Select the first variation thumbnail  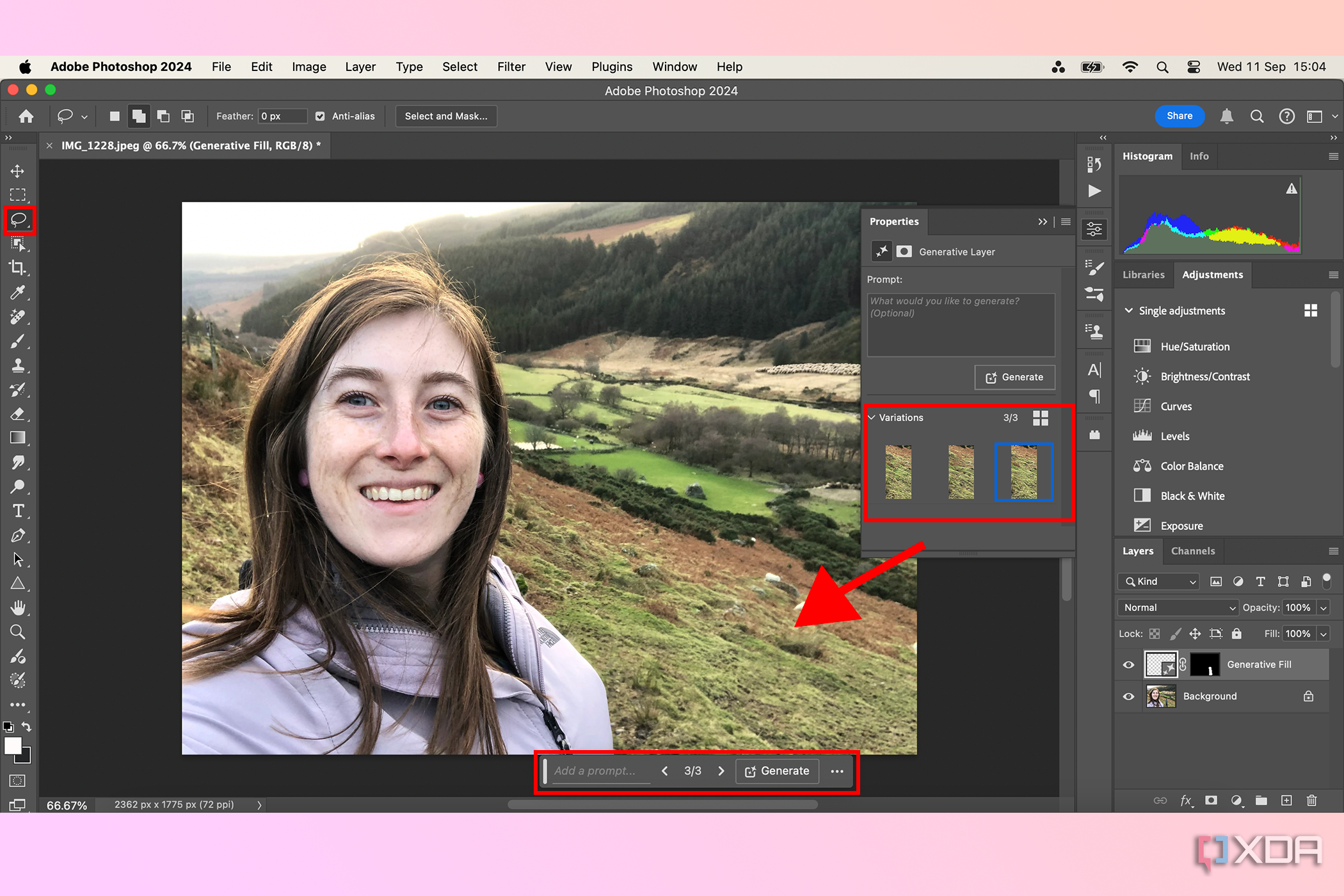point(898,472)
